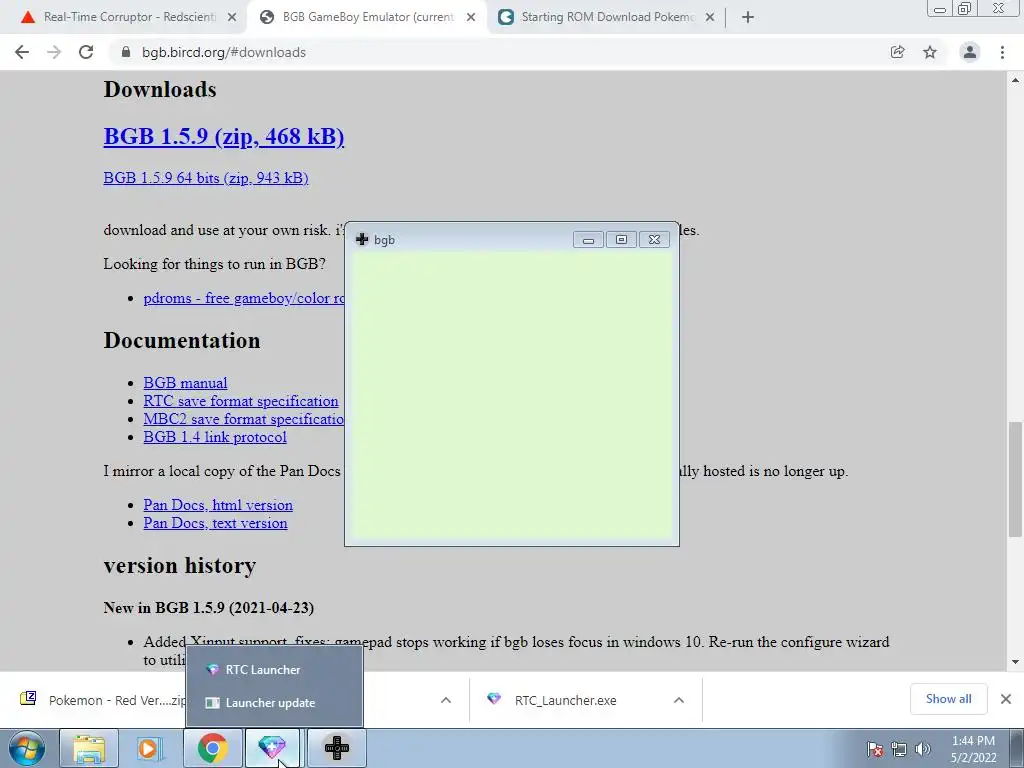This screenshot has height=768, width=1024.
Task: Open Chrome's three-dot menu
Action: pos(1002,52)
